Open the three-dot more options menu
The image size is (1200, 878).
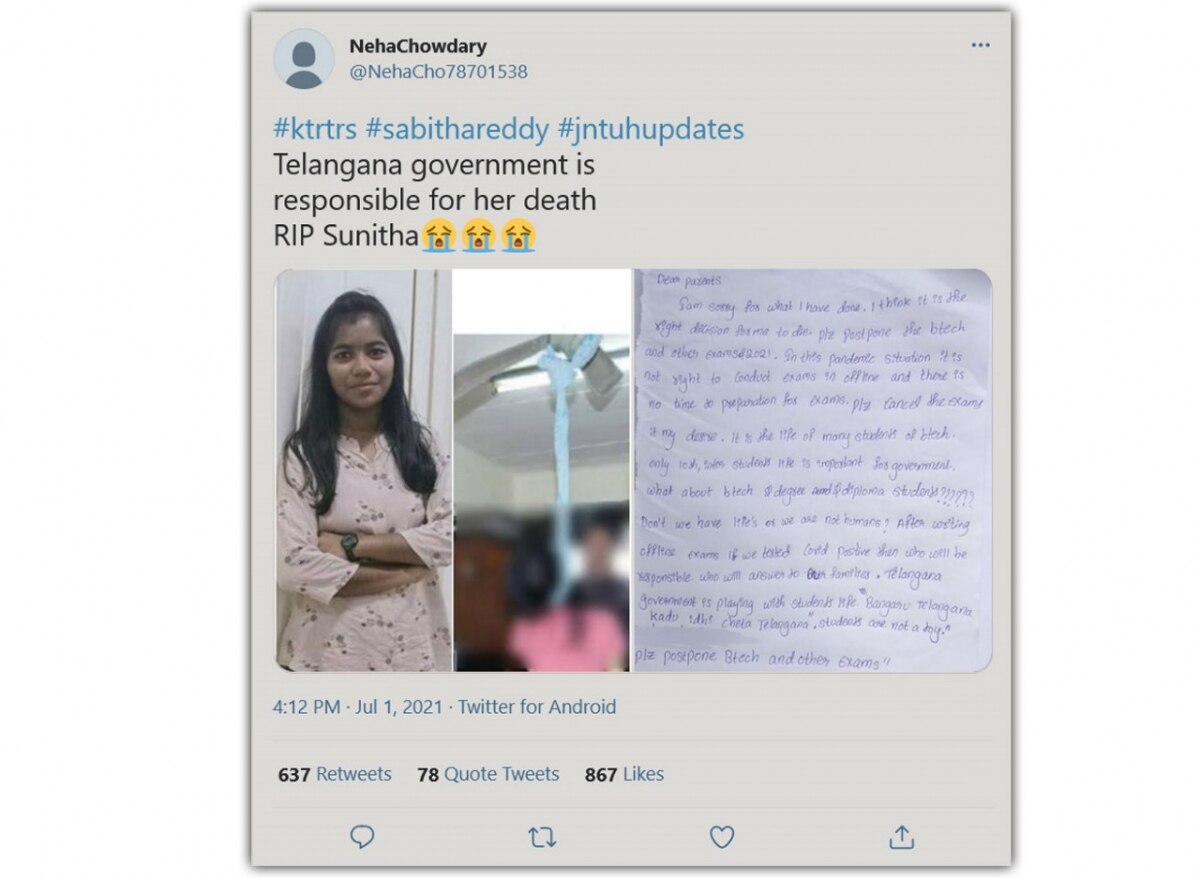(981, 46)
